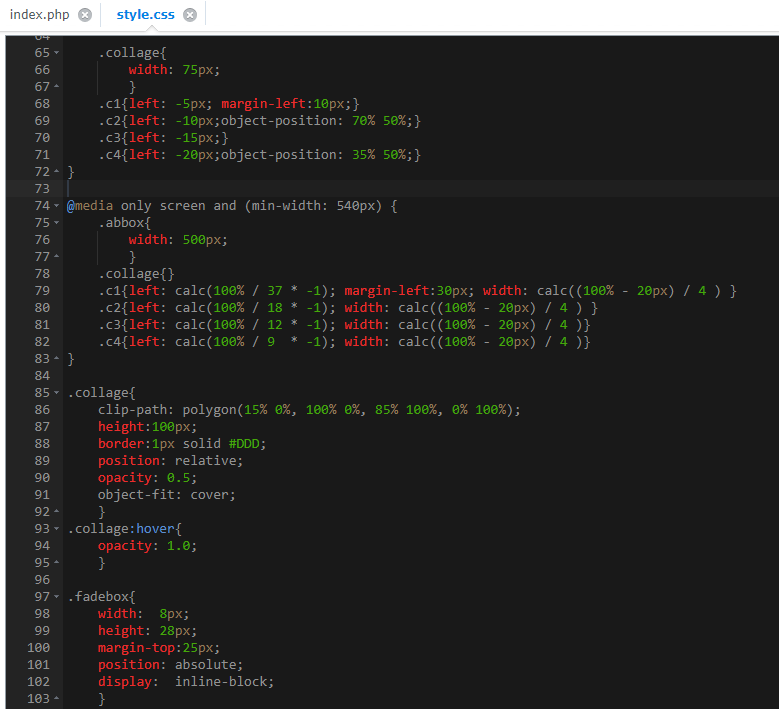The image size is (779, 709).
Task: Select the style.css tab
Action: pos(145,14)
